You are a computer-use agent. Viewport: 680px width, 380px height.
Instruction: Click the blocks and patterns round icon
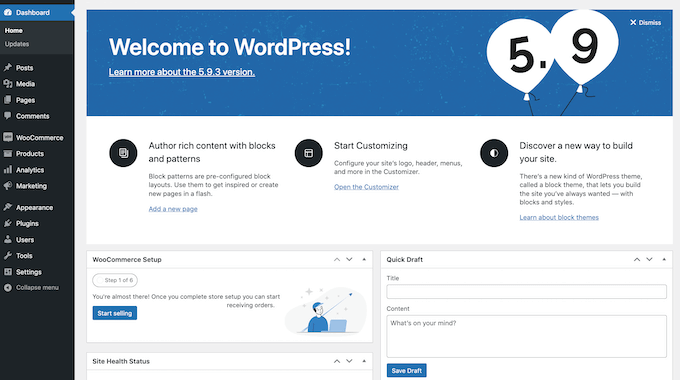tap(123, 153)
